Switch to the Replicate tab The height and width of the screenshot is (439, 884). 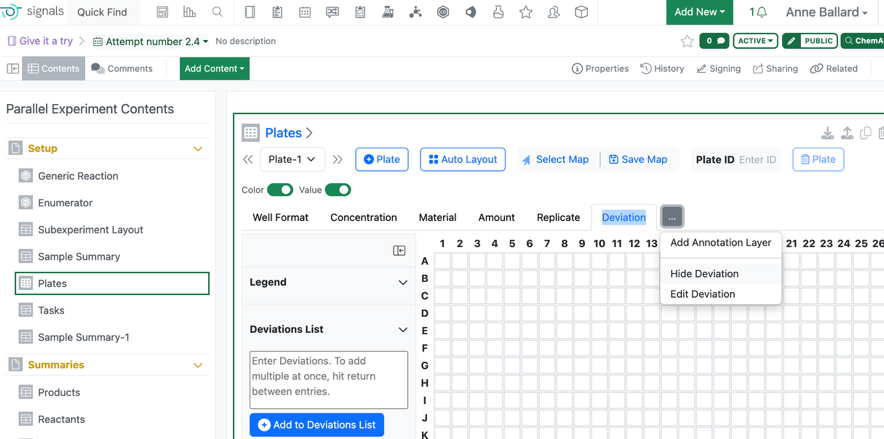point(558,218)
